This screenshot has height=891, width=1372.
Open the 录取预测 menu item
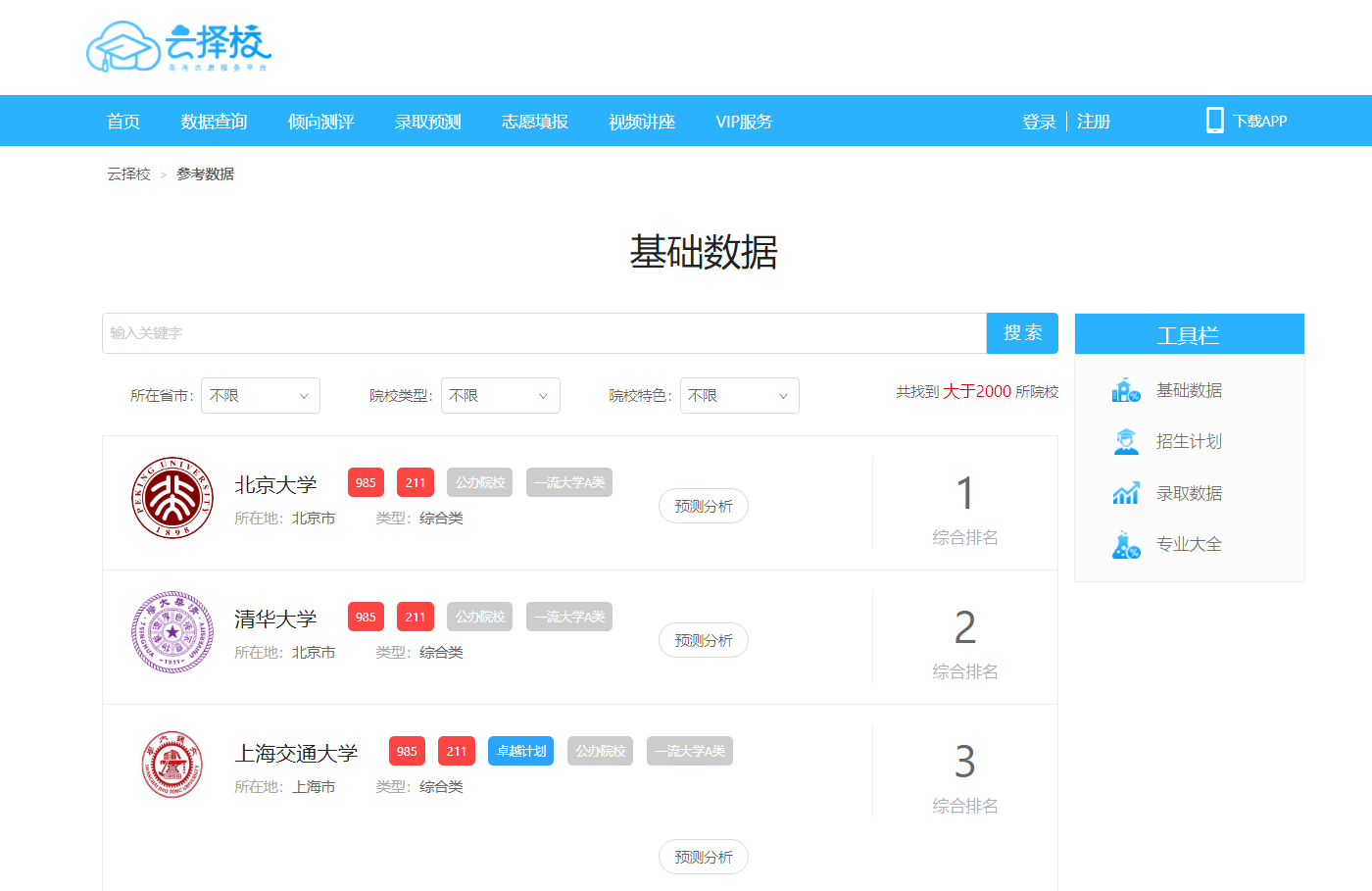pos(427,122)
